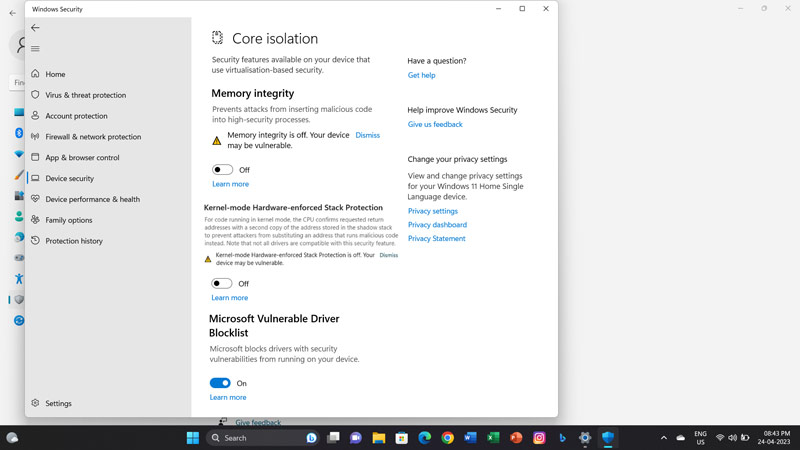Click Give us feedback link
Image resolution: width=800 pixels, height=450 pixels.
(x=435, y=124)
